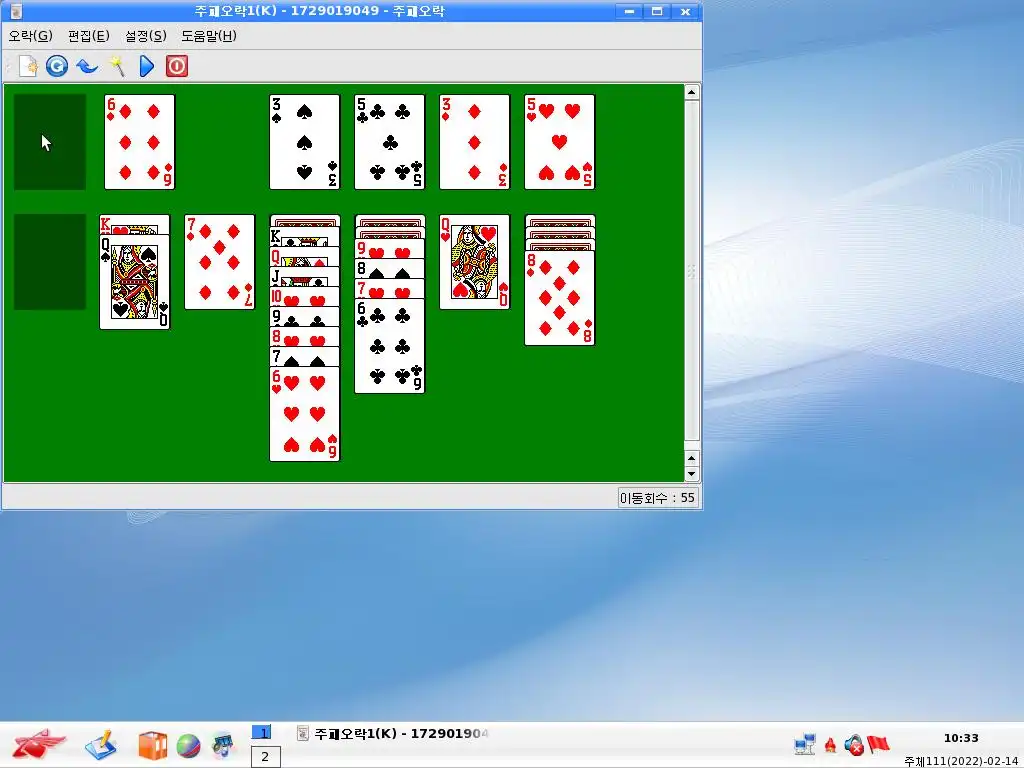The image size is (1024, 768).
Task: Select the 9 of clubs card
Action: click(305, 317)
